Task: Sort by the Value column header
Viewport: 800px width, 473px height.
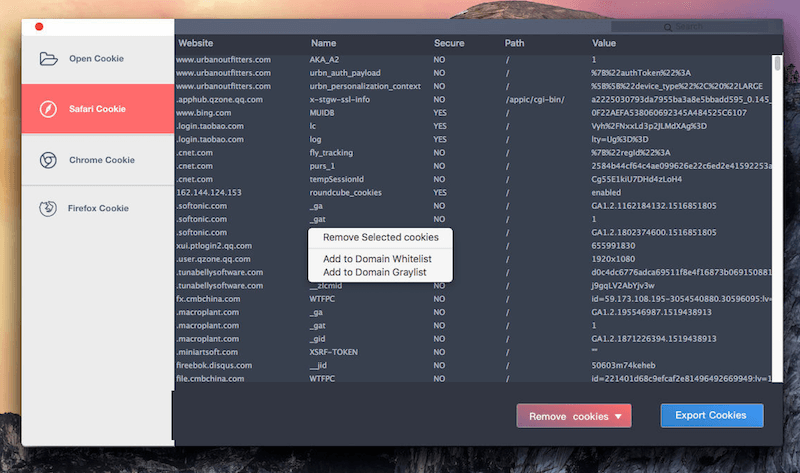Action: (604, 43)
